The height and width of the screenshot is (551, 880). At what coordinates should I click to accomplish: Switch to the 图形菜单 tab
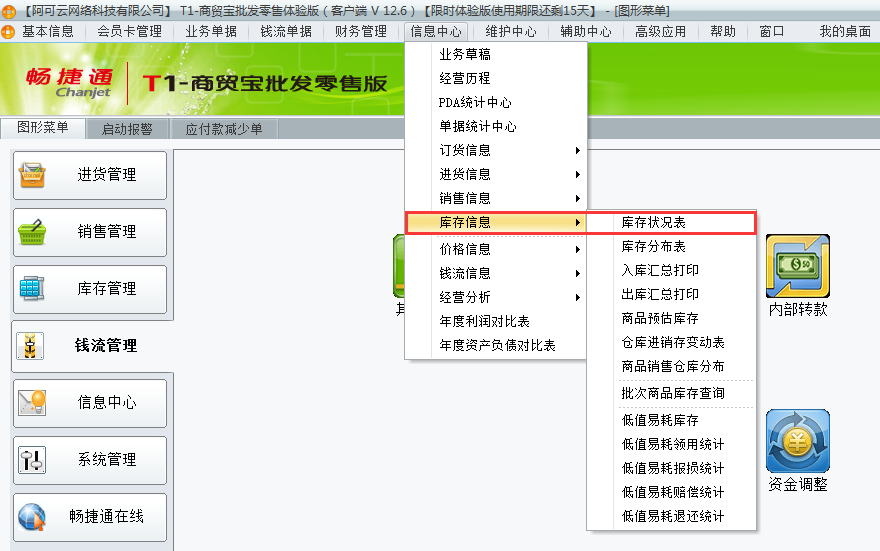(x=43, y=128)
